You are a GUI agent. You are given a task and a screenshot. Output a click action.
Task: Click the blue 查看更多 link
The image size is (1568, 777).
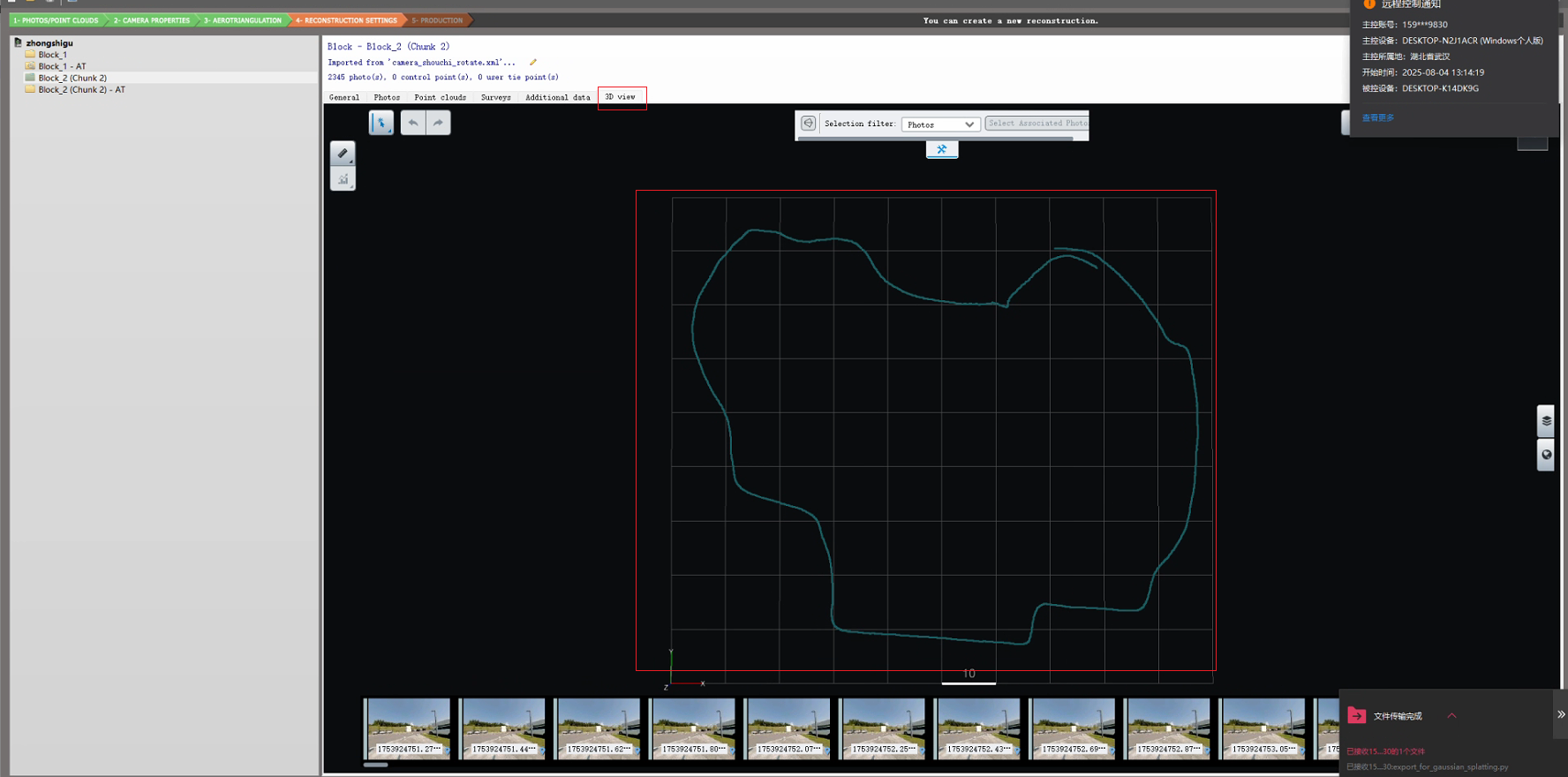(x=1378, y=117)
